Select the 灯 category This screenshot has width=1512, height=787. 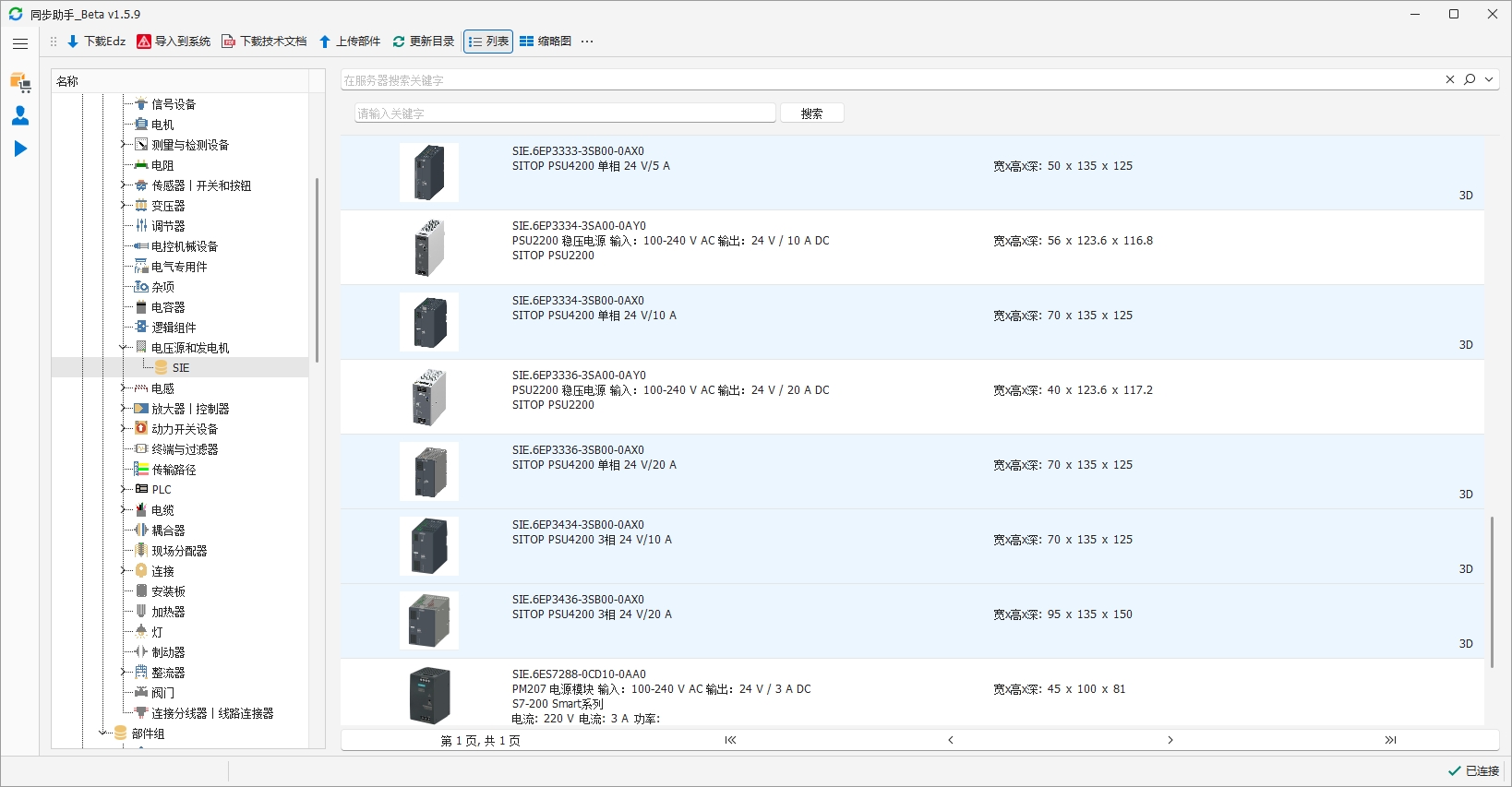[x=157, y=632]
